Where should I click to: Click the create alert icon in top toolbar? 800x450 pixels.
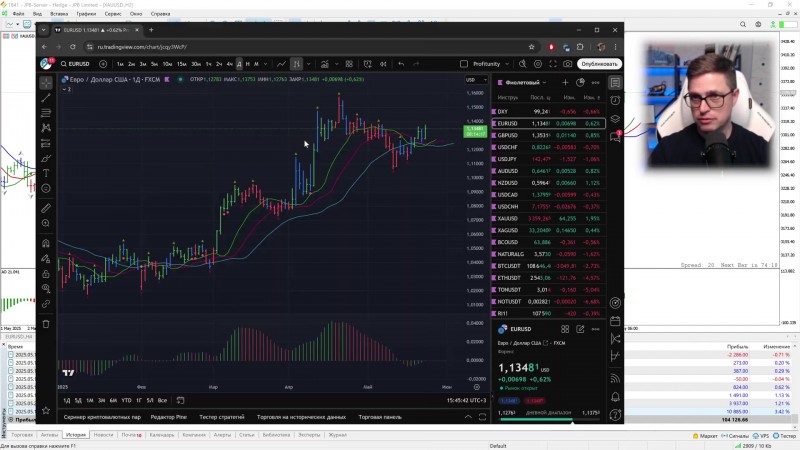click(x=367, y=64)
